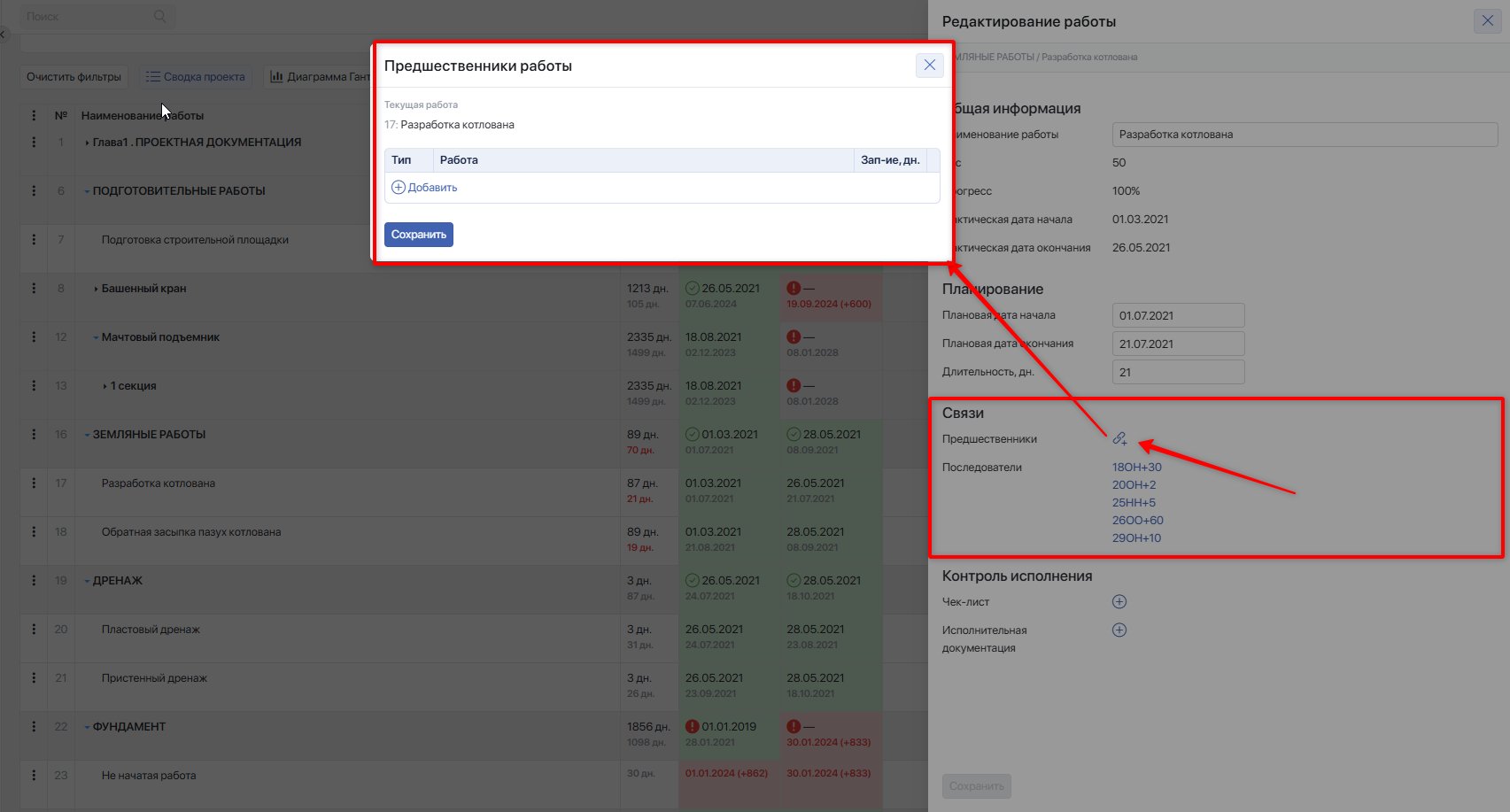Expand the 1 секция tree node
This screenshot has width=1510, height=812.
coord(105,386)
